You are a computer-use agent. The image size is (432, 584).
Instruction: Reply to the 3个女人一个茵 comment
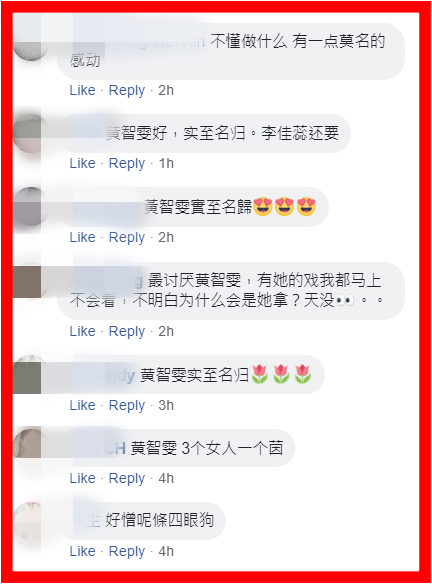point(127,478)
